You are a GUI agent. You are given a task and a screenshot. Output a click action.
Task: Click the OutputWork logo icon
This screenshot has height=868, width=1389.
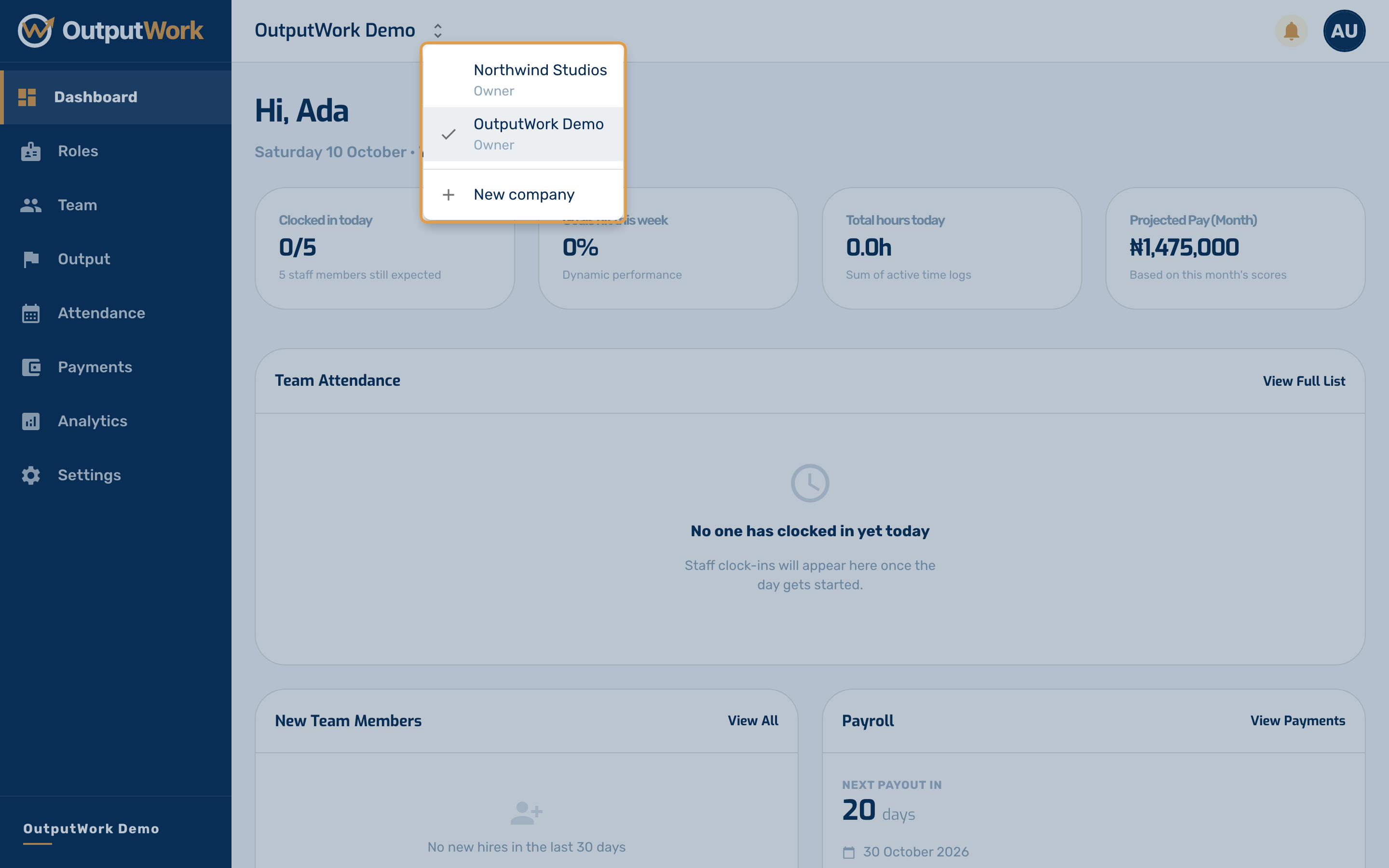click(36, 30)
